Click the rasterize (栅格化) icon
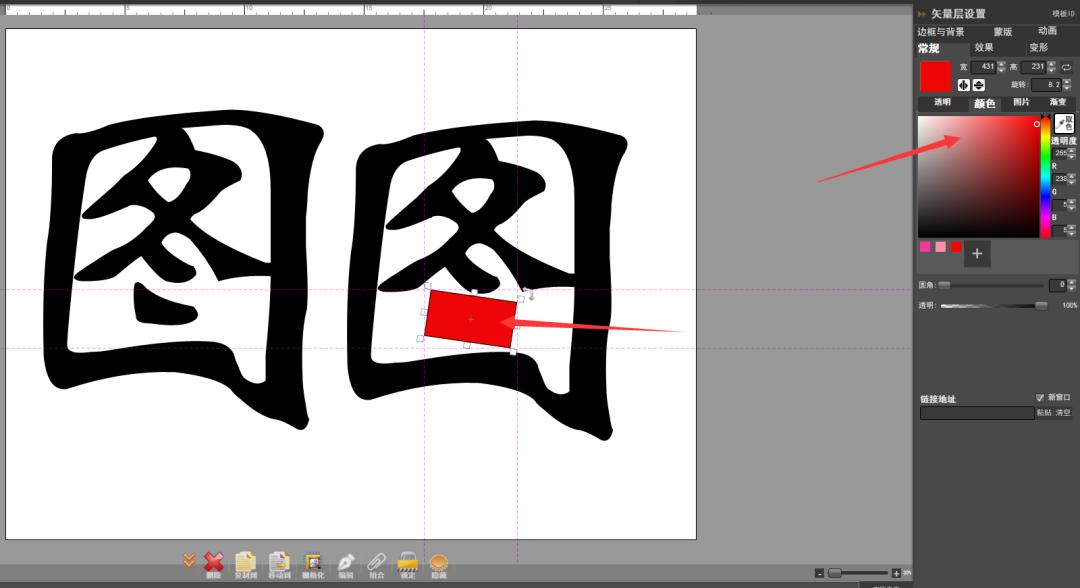Viewport: 1080px width, 588px height. point(312,560)
